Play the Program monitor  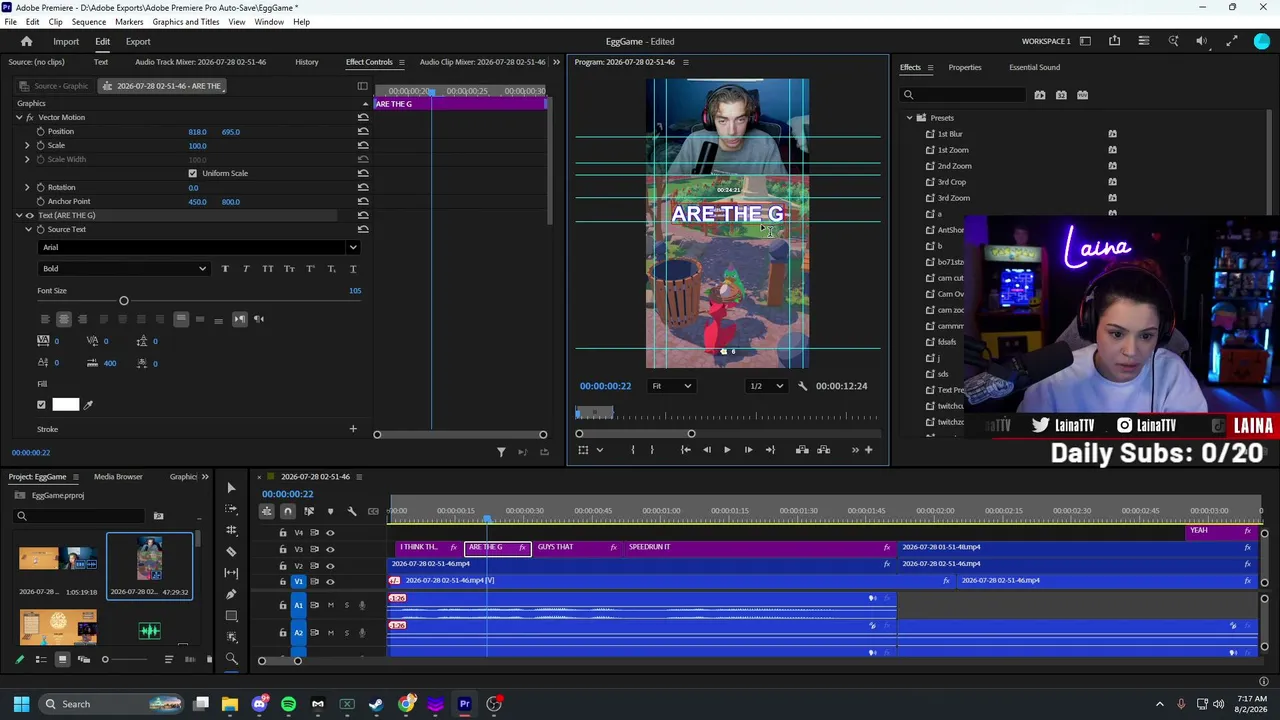click(727, 450)
